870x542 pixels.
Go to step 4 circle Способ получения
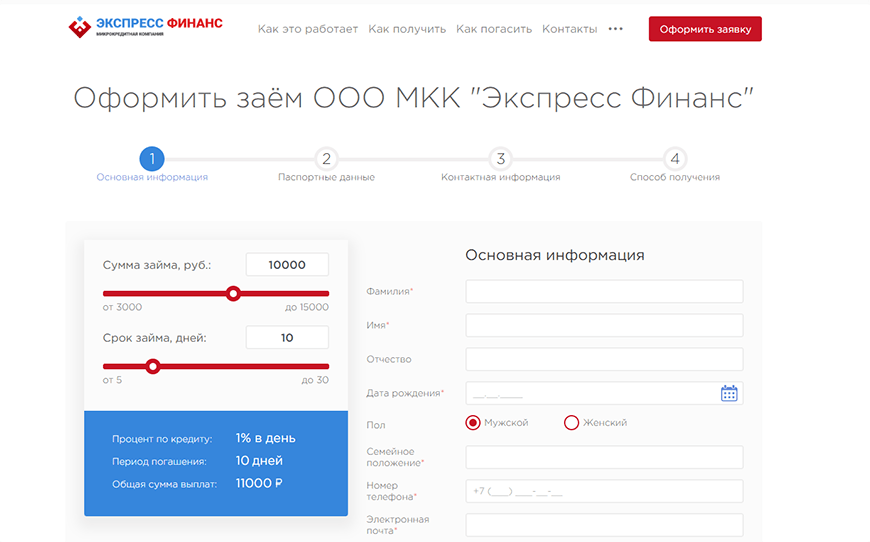pos(675,158)
